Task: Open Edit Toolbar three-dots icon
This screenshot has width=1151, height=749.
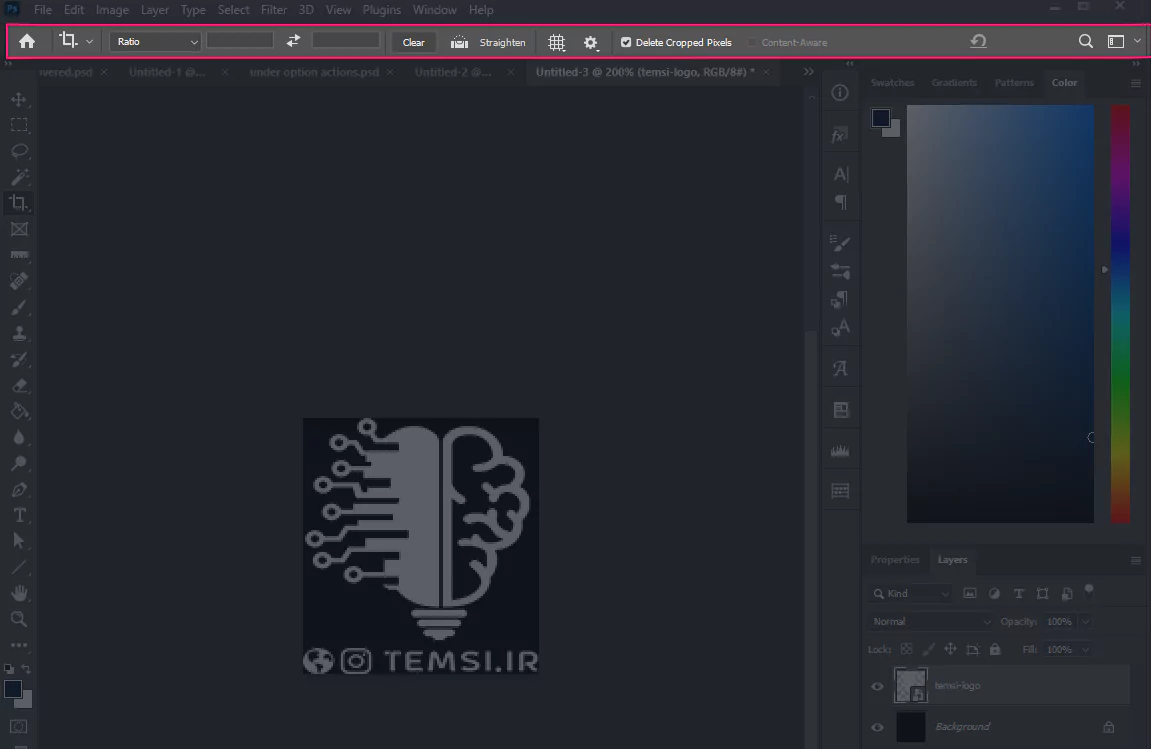Action: click(19, 645)
